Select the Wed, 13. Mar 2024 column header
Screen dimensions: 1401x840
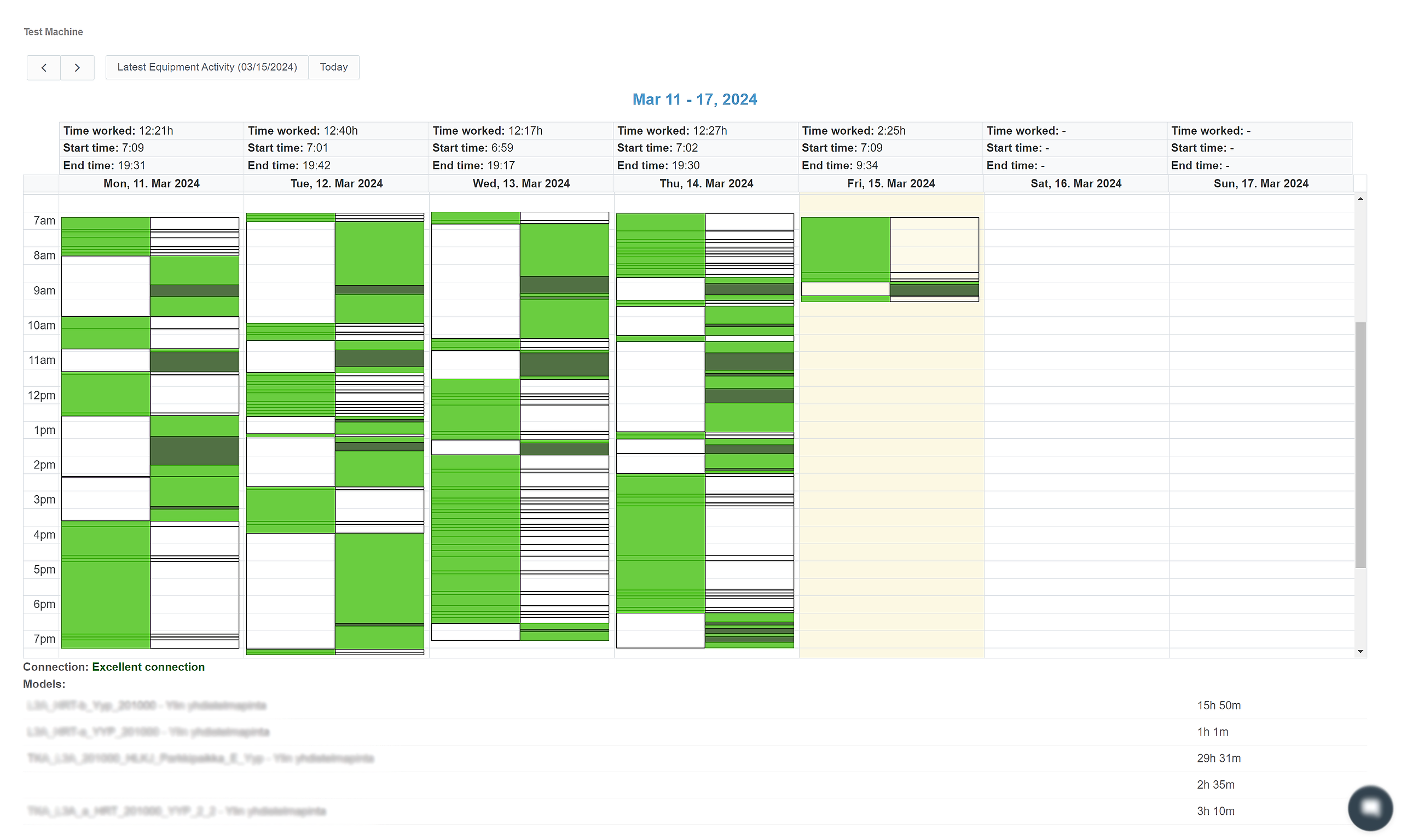[521, 183]
